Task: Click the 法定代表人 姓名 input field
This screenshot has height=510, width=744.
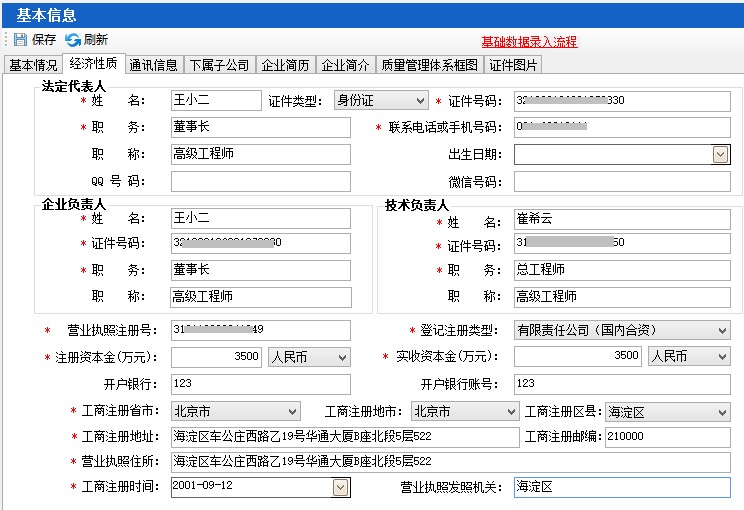Action: click(215, 101)
